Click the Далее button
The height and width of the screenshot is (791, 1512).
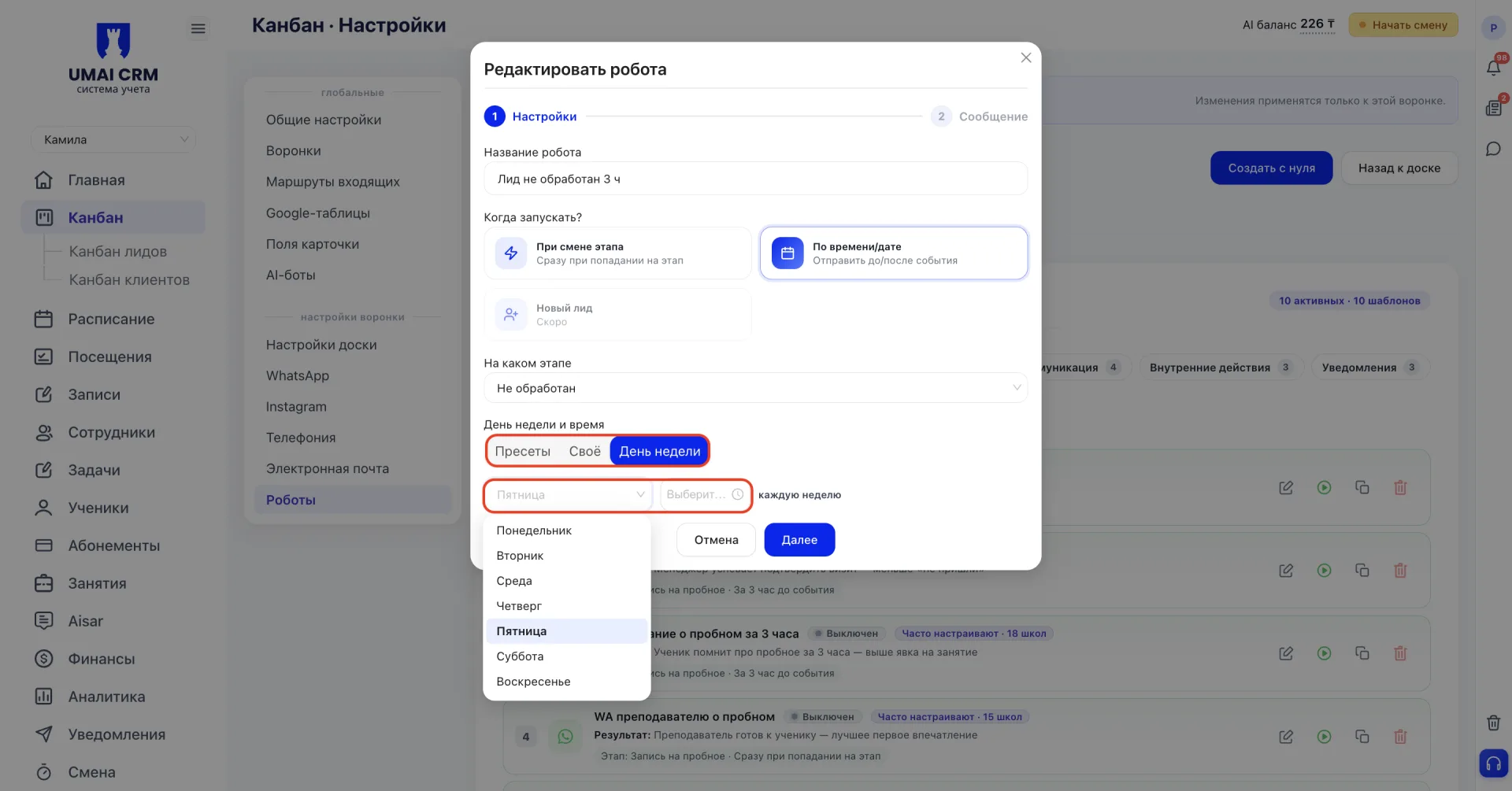tap(799, 540)
